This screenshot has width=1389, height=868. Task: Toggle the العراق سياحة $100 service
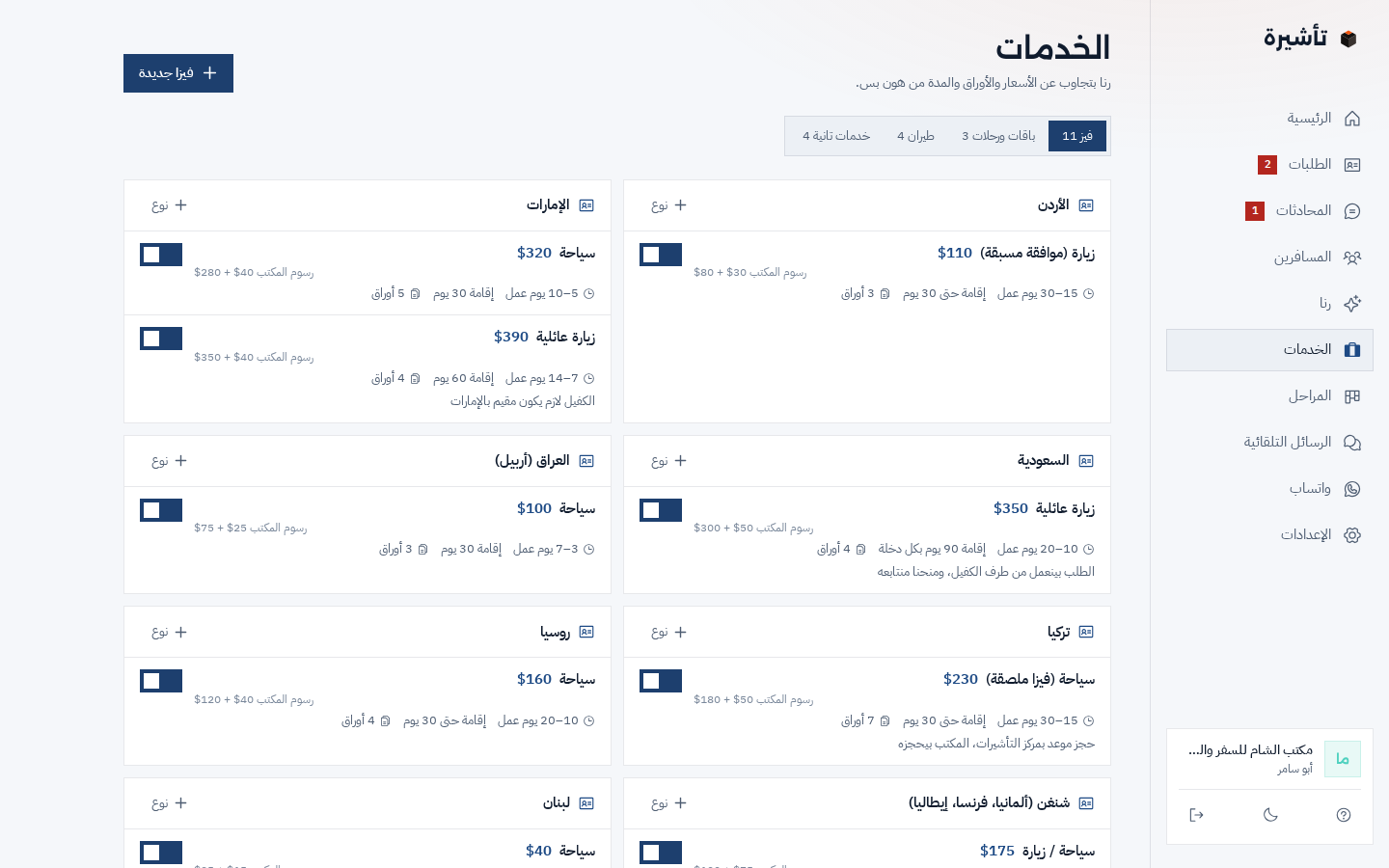click(161, 510)
